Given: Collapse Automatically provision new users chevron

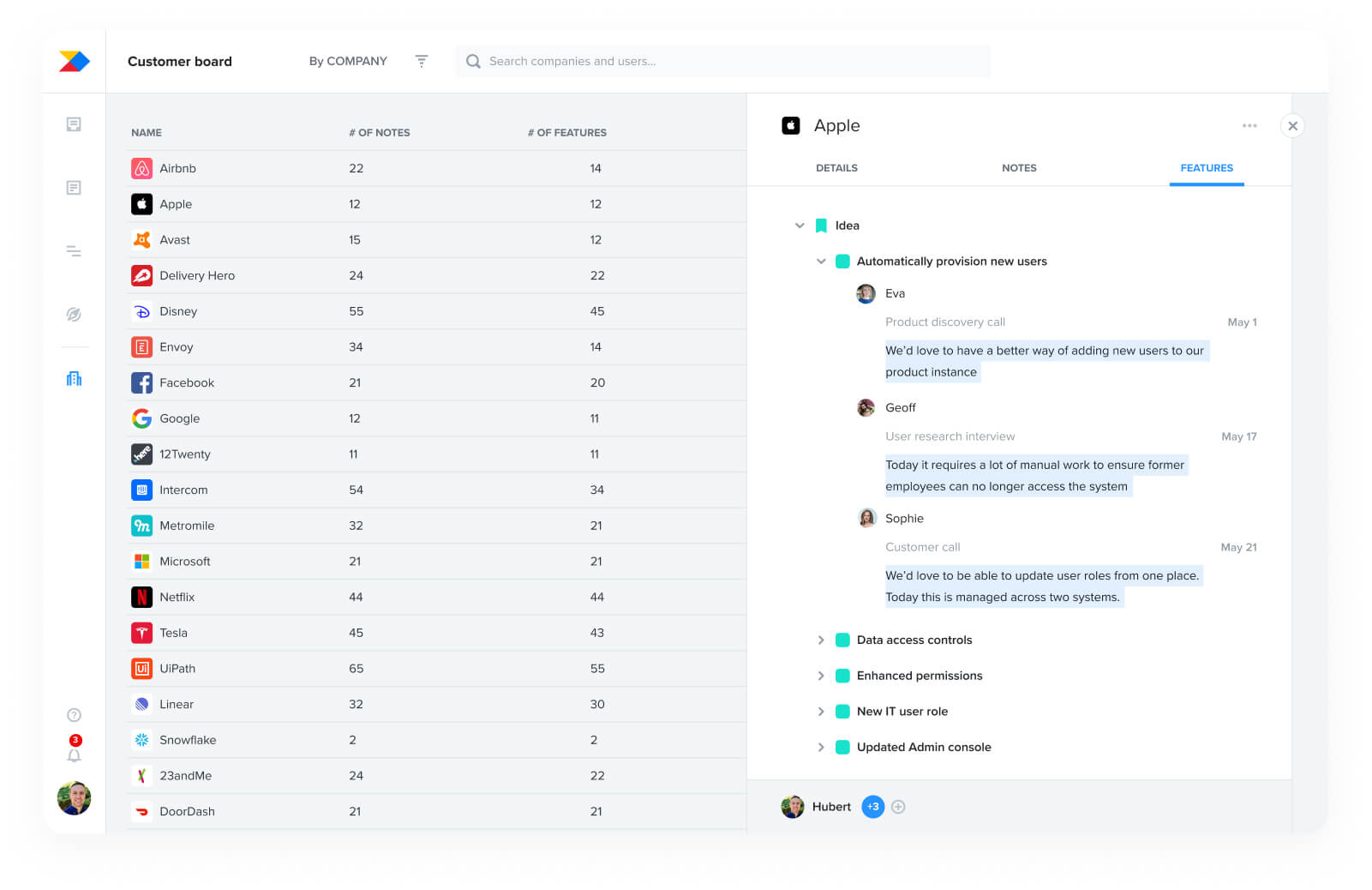Looking at the screenshot, I should (x=821, y=262).
